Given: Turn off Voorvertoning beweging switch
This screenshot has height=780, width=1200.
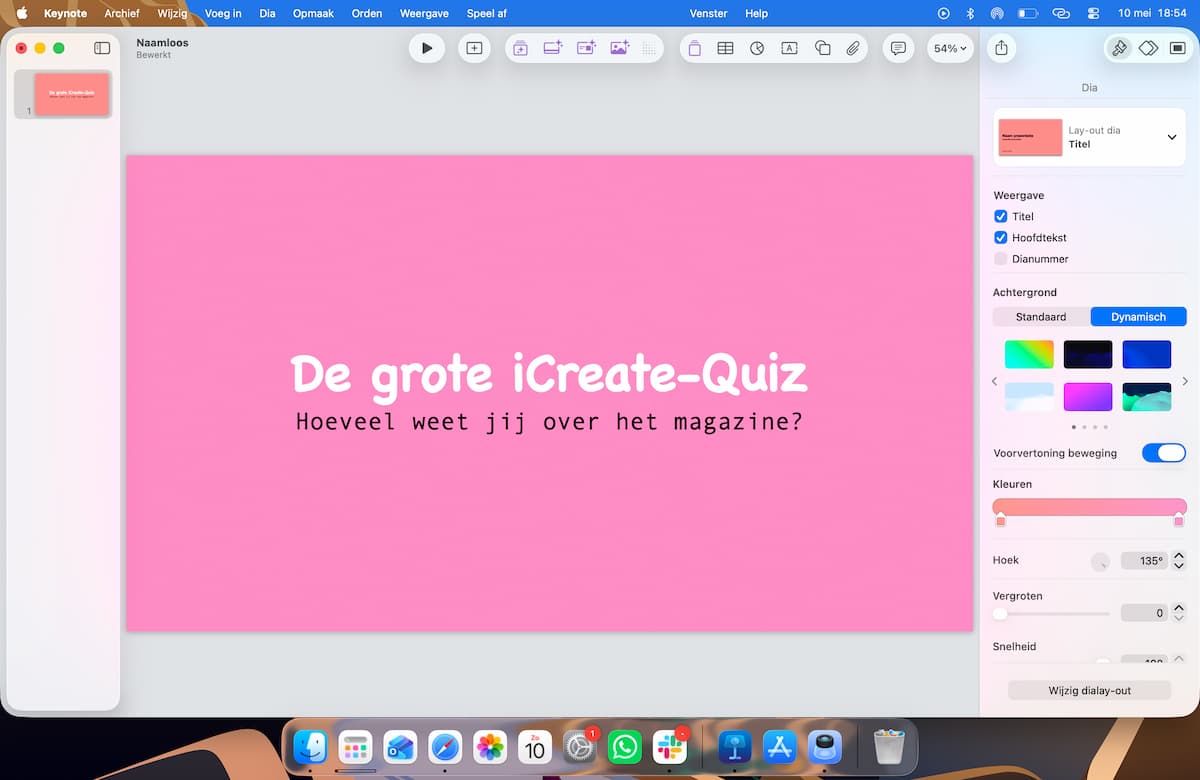Looking at the screenshot, I should pyautogui.click(x=1164, y=453).
